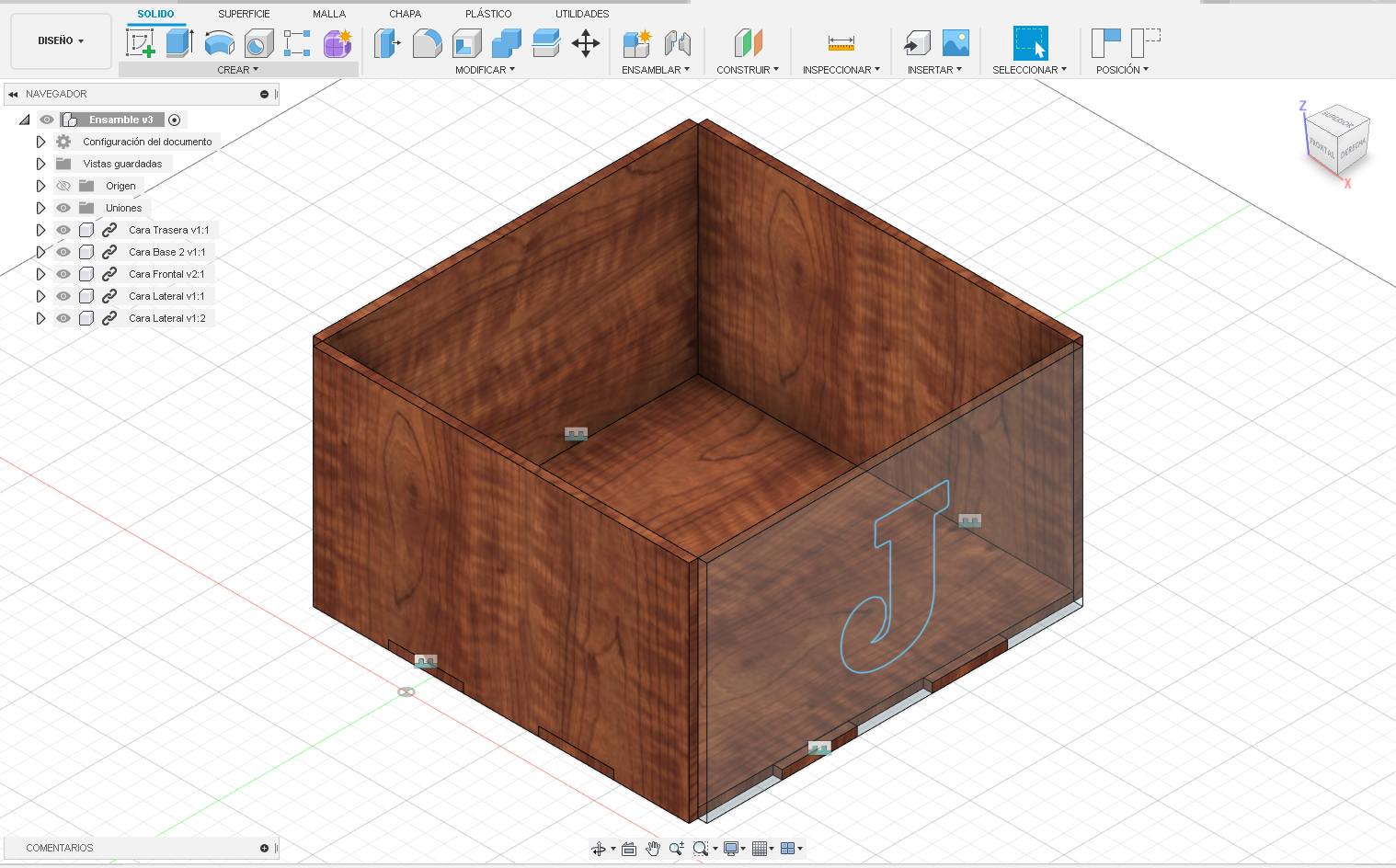The image size is (1396, 868).
Task: Hide the Cara Trasera v1:1 component
Action: [63, 230]
